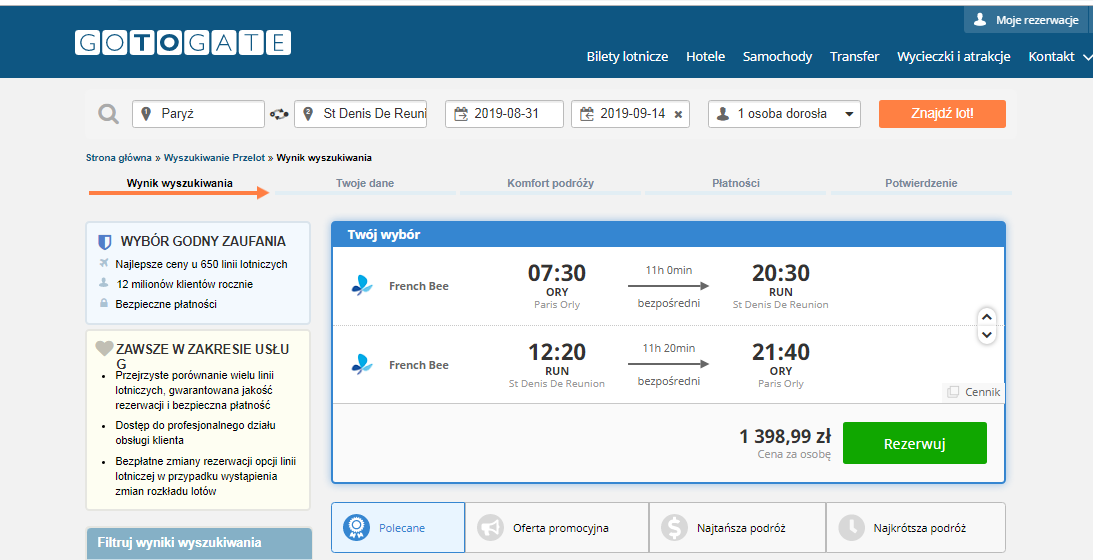Click the Paryż departure field
The image size is (1093, 560).
coord(198,114)
